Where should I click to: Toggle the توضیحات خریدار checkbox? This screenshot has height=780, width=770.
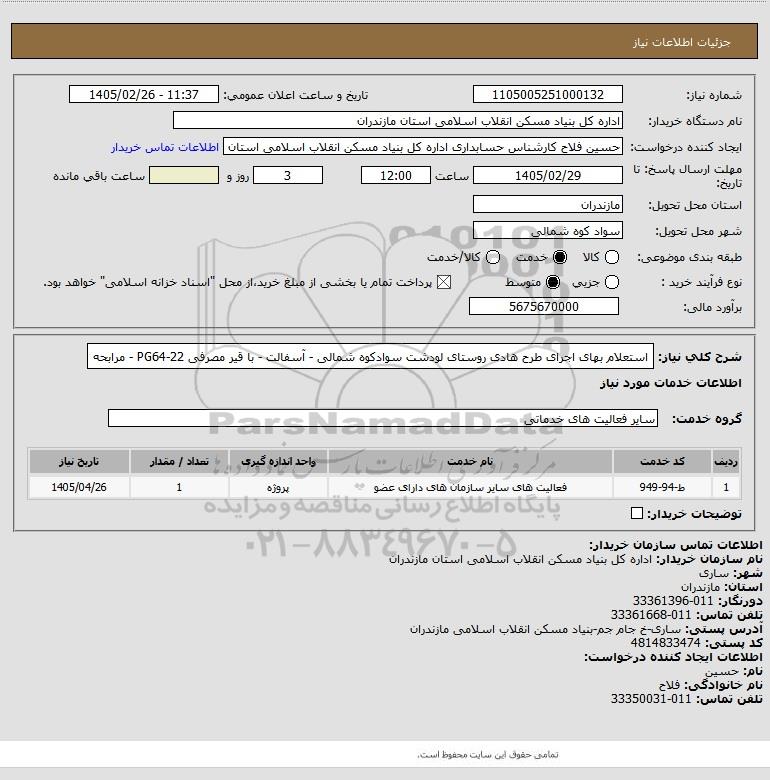coord(637,513)
